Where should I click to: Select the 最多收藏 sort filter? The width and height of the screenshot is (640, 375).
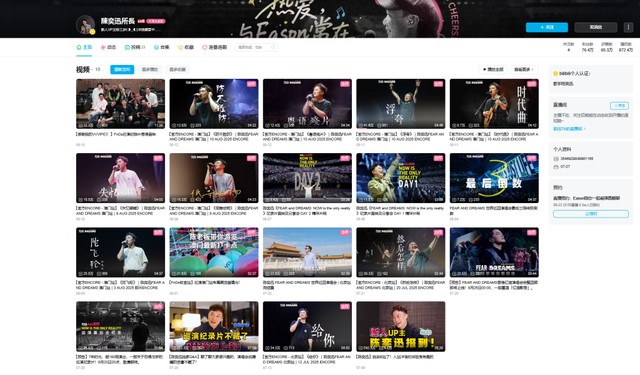178,69
